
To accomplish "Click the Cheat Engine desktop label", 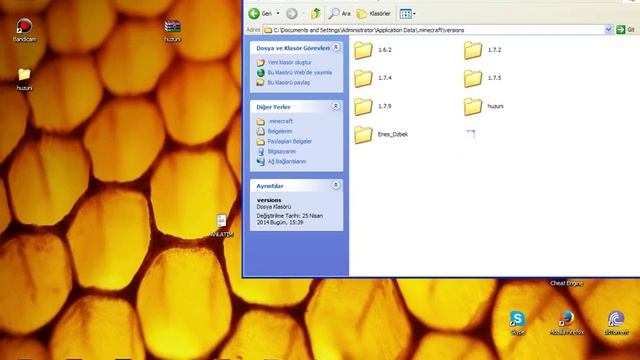I will coord(567,283).
